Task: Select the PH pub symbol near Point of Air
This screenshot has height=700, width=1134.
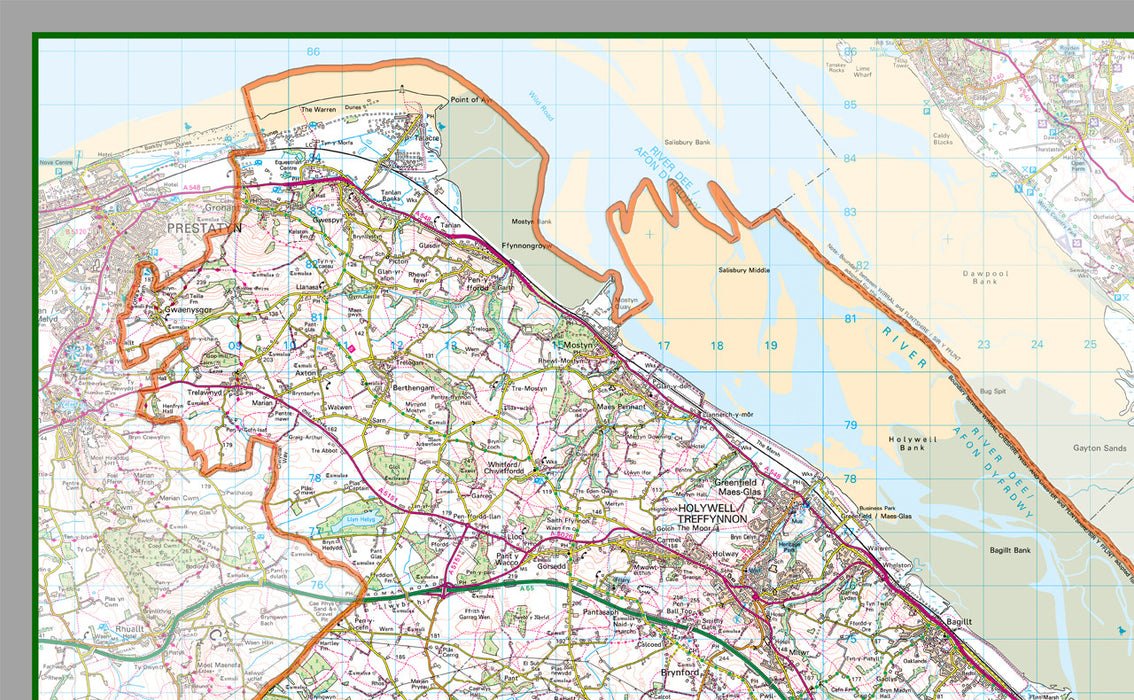Action: (430, 117)
